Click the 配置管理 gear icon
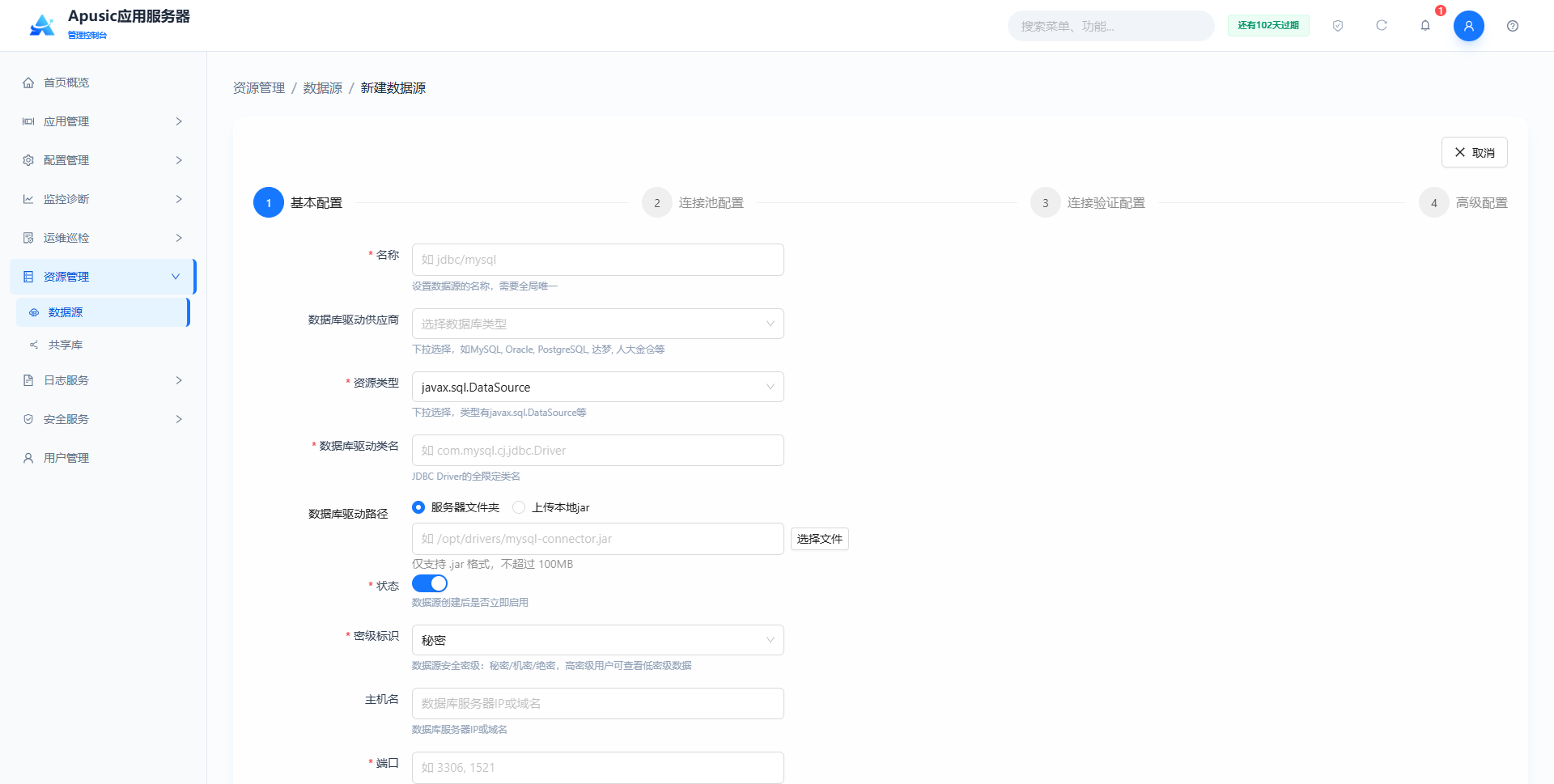Viewport: 1554px width, 784px height. (x=28, y=160)
